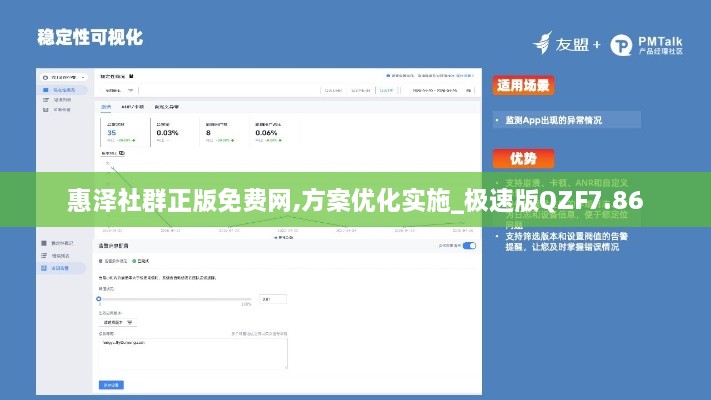The height and width of the screenshot is (400, 711).
Task: Click the green status dot indicator
Action: 134,261
